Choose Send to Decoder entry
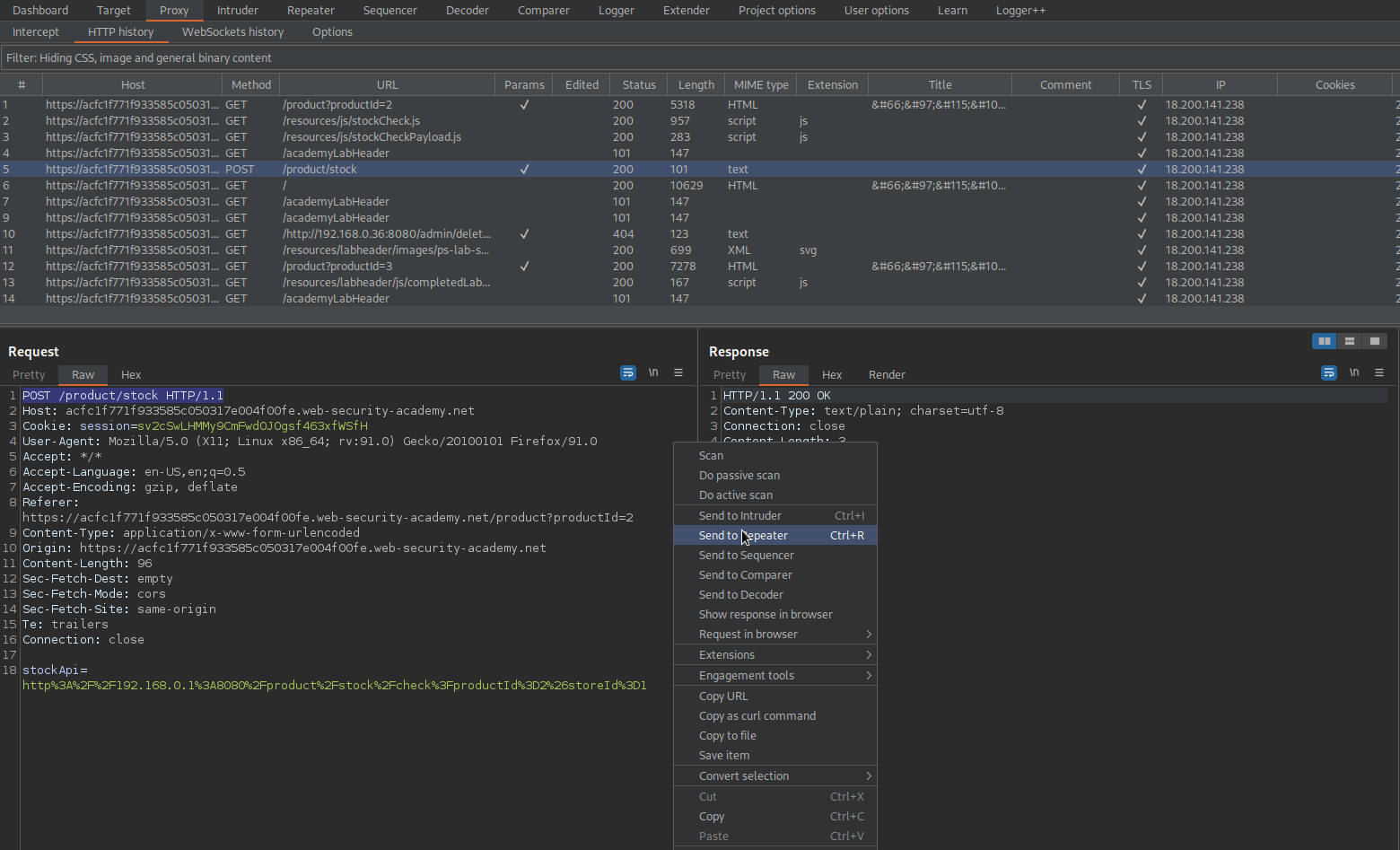 tap(775, 595)
